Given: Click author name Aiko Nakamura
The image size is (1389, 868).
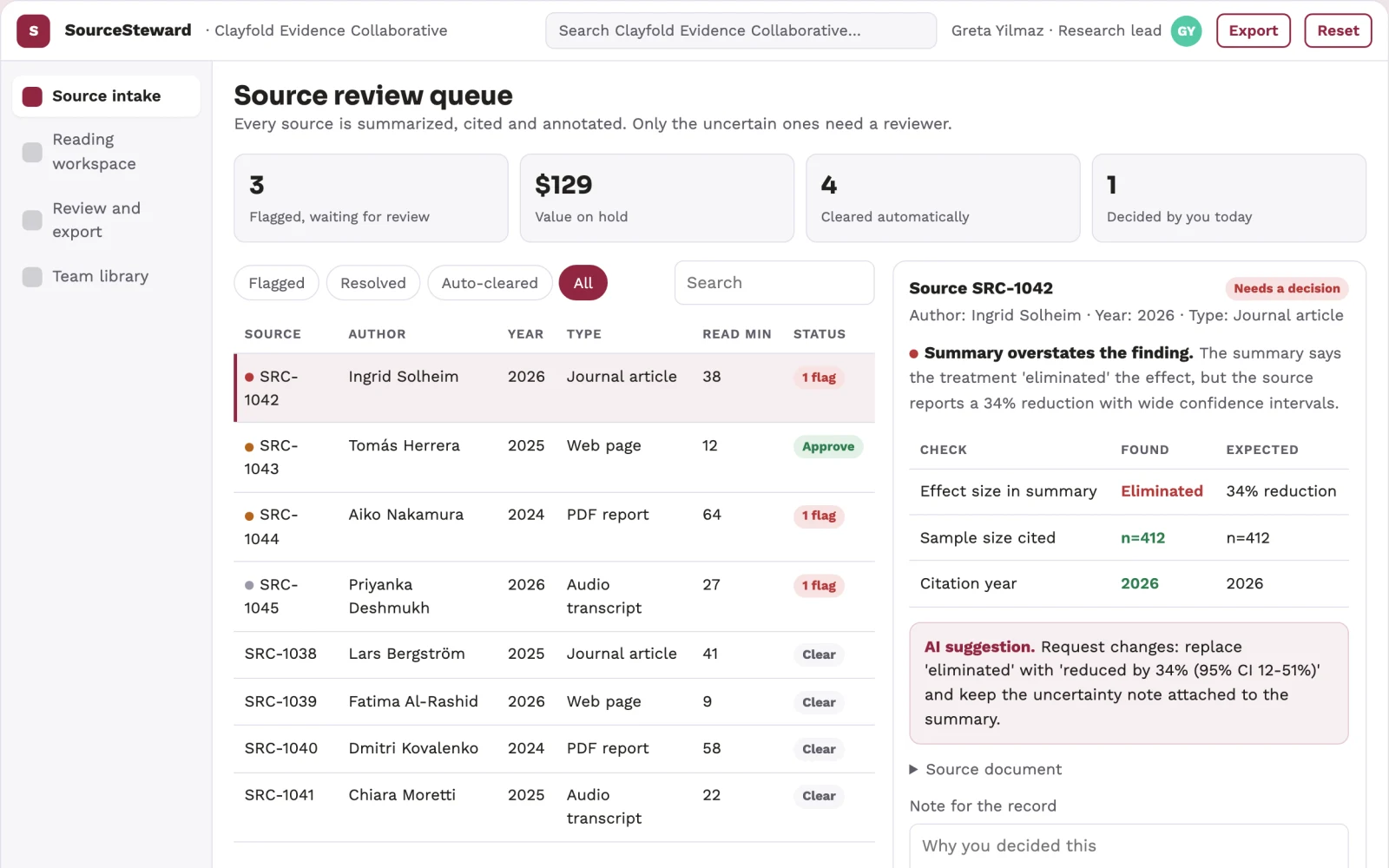Looking at the screenshot, I should 405,515.
